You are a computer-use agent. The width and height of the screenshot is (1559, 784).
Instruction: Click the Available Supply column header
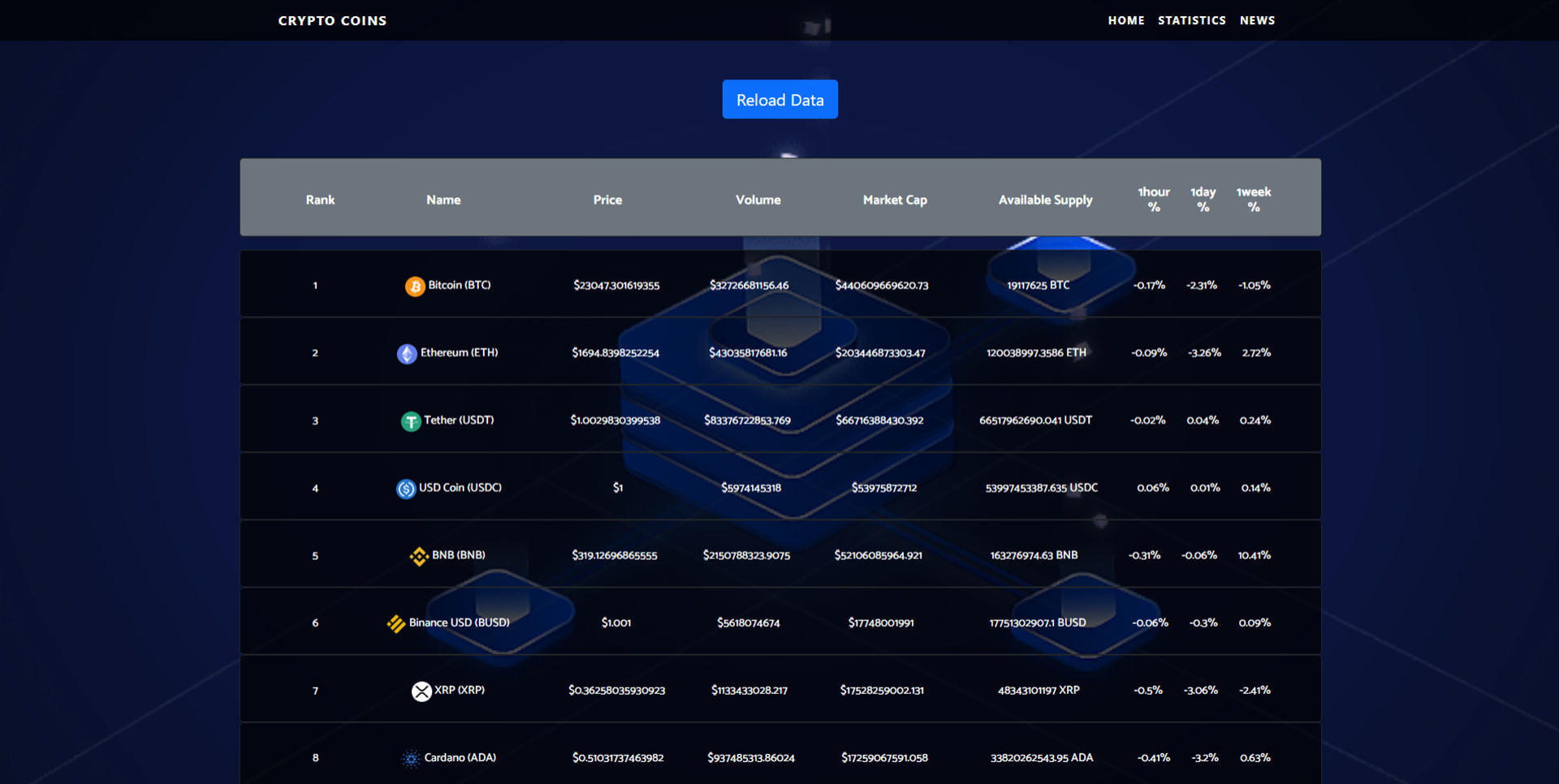coord(1046,200)
